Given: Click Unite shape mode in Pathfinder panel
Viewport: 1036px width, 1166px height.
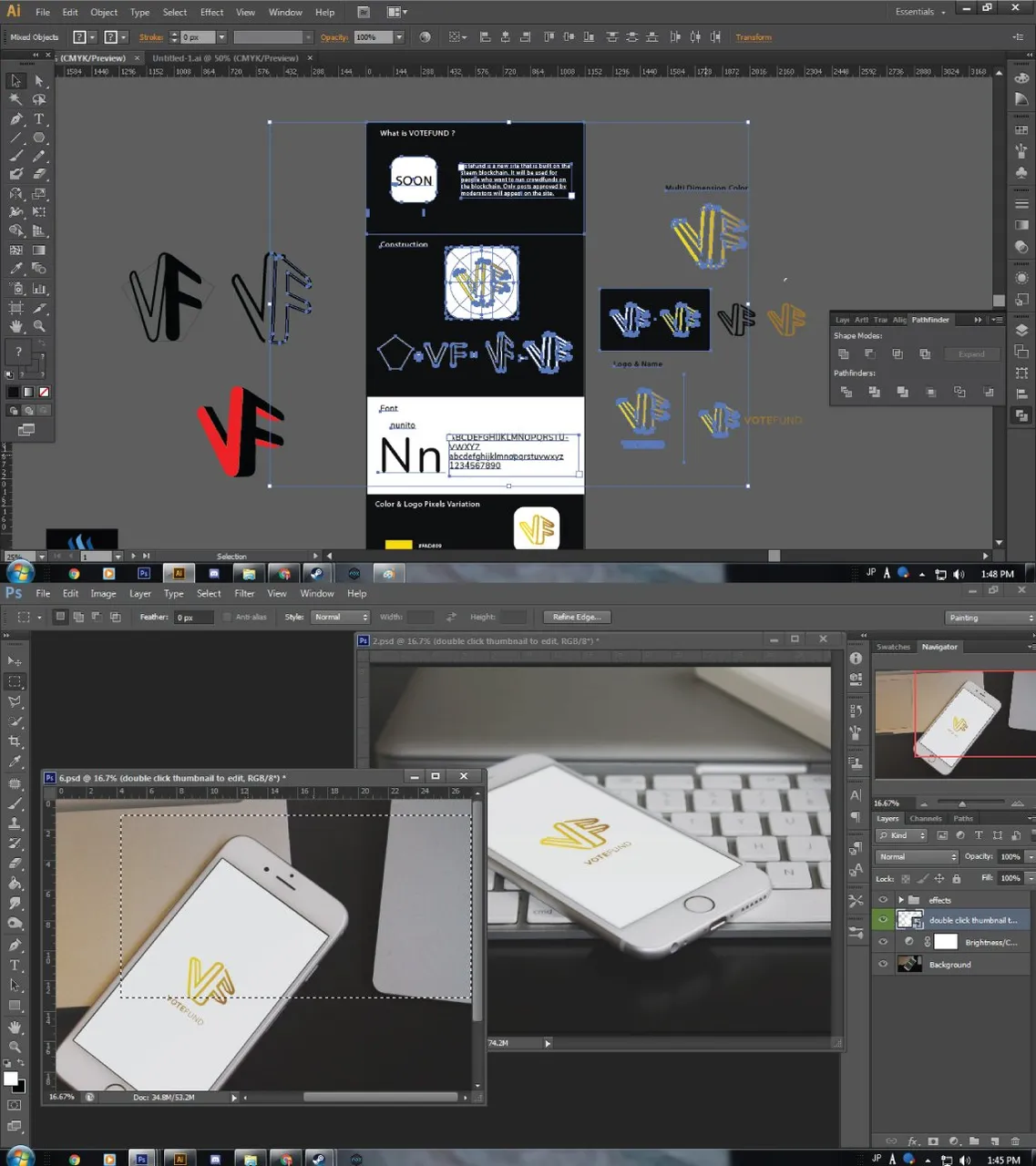Looking at the screenshot, I should [843, 354].
